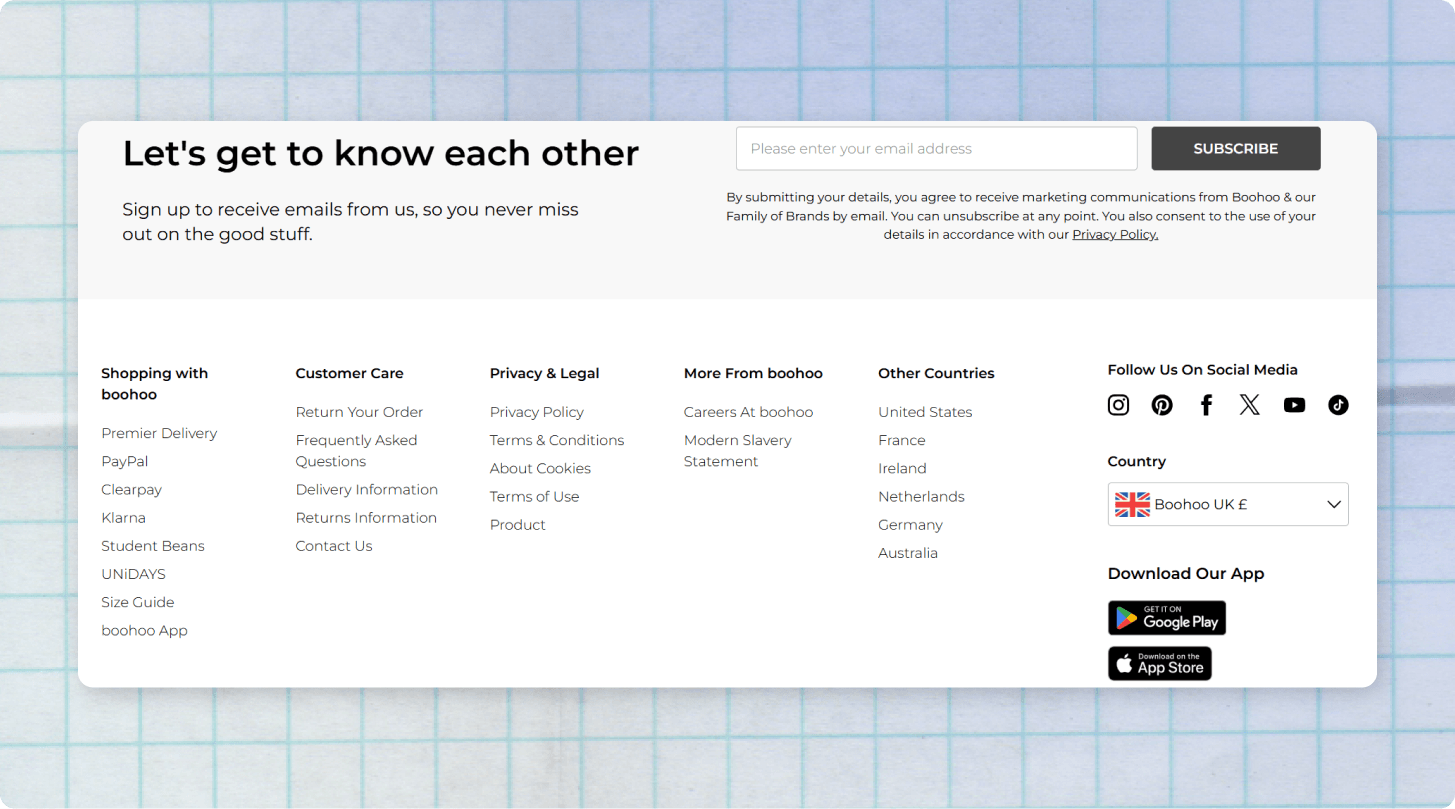The height and width of the screenshot is (809, 1455).
Task: Open the Size Guide link
Action: (138, 602)
